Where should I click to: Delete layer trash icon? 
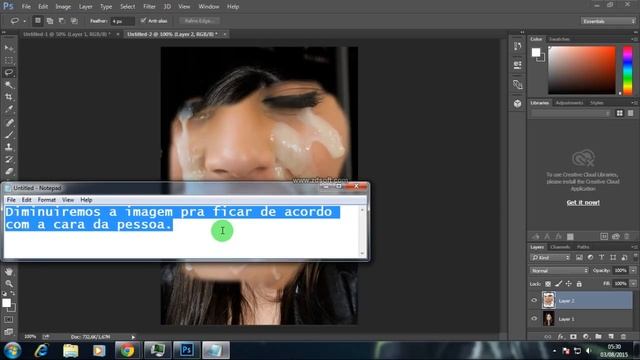coord(623,337)
